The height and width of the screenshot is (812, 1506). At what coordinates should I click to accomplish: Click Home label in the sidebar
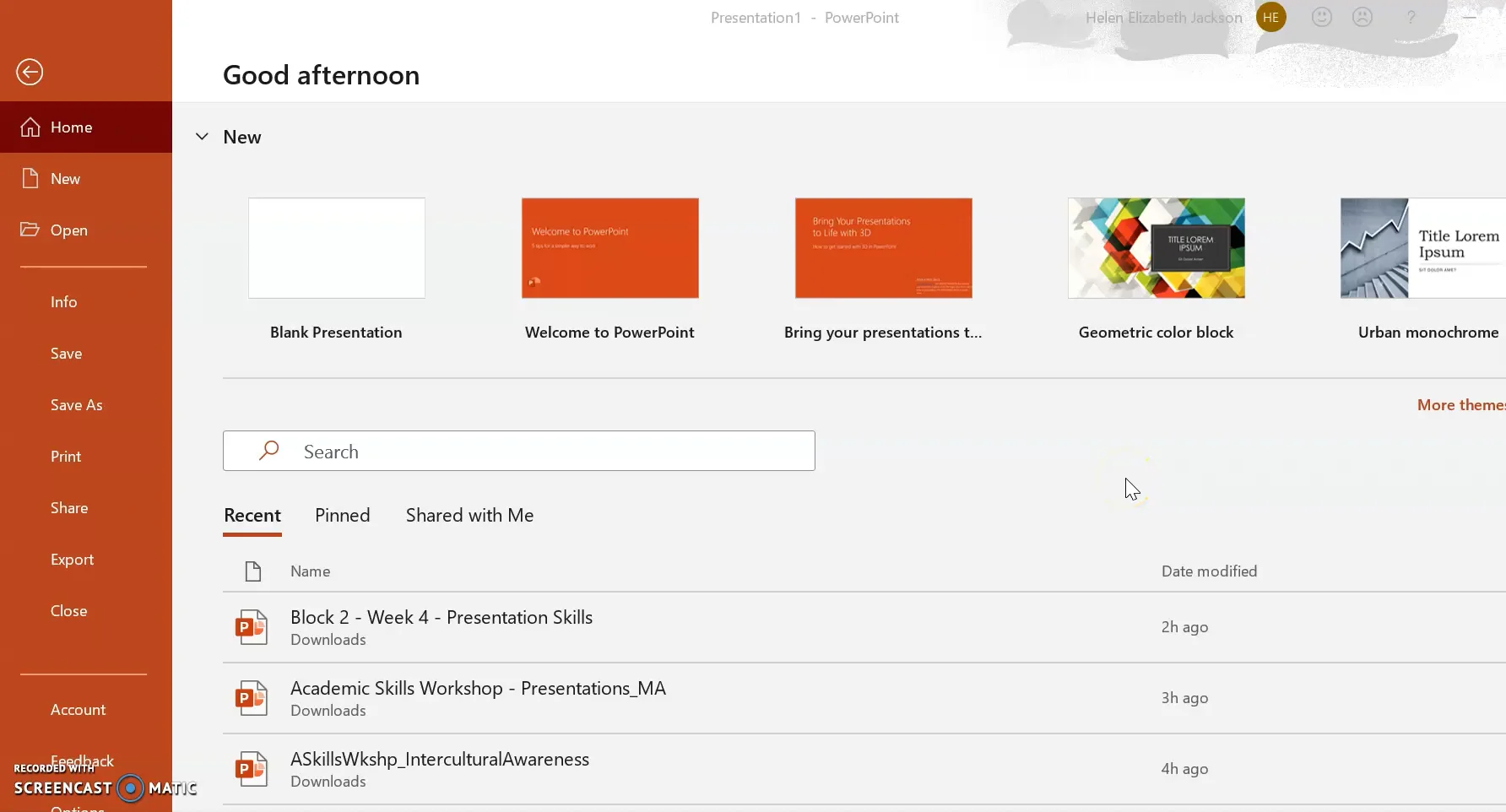pyautogui.click(x=71, y=127)
